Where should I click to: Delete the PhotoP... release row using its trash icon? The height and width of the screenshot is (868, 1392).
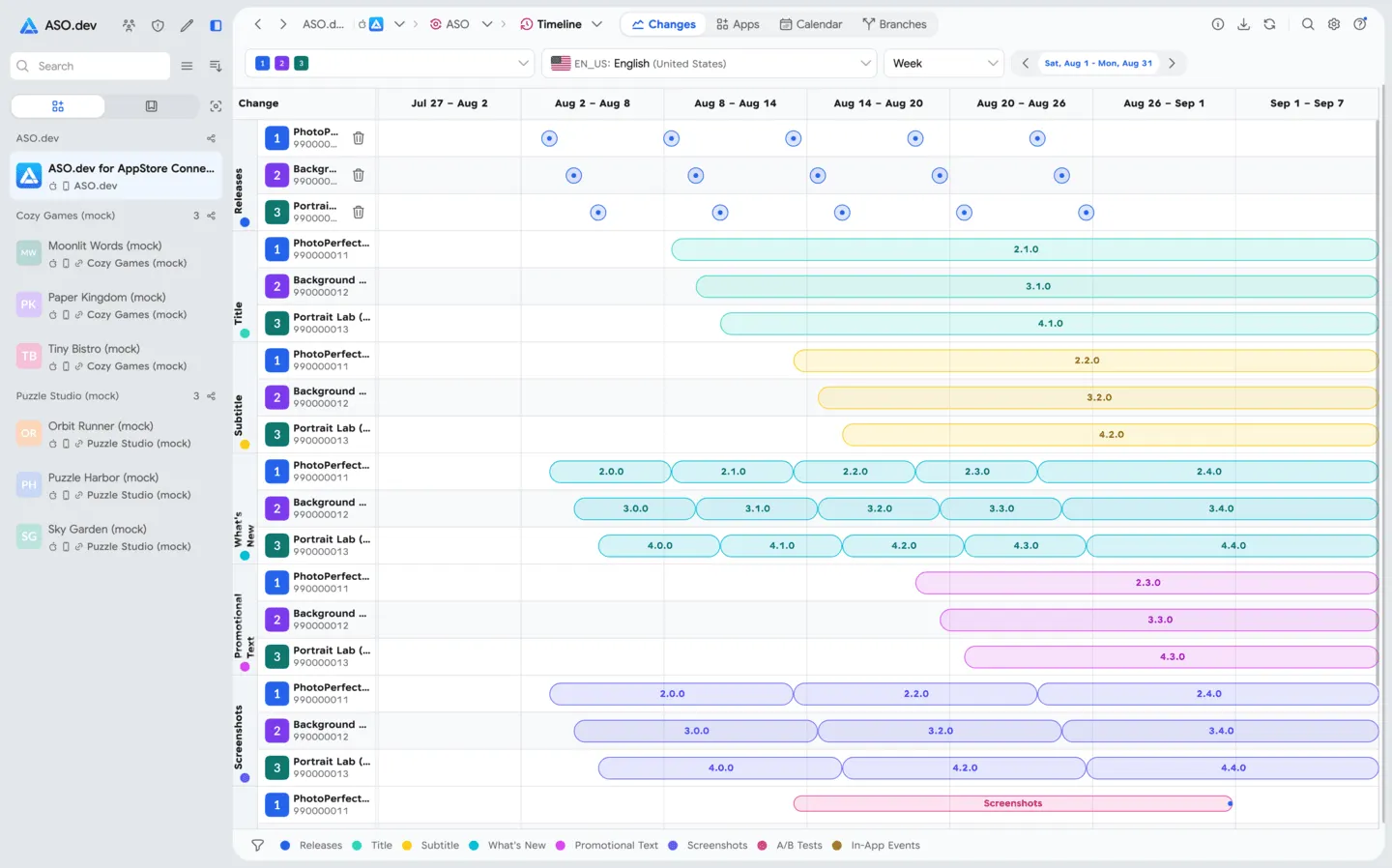tap(358, 138)
